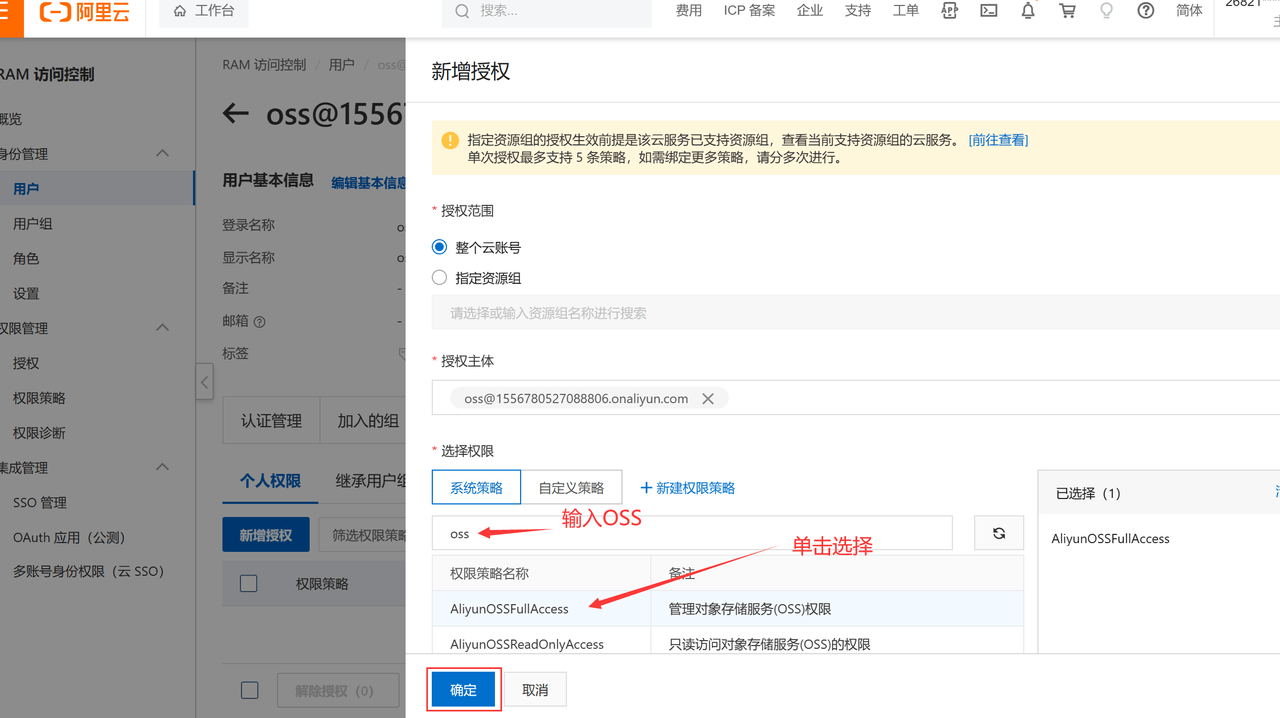Collapse the 身份管理 sidebar section
The height and width of the screenshot is (718, 1280).
coord(163,153)
